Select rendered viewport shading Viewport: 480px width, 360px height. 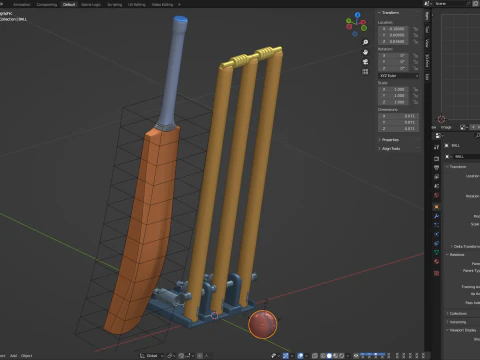[x=341, y=356]
